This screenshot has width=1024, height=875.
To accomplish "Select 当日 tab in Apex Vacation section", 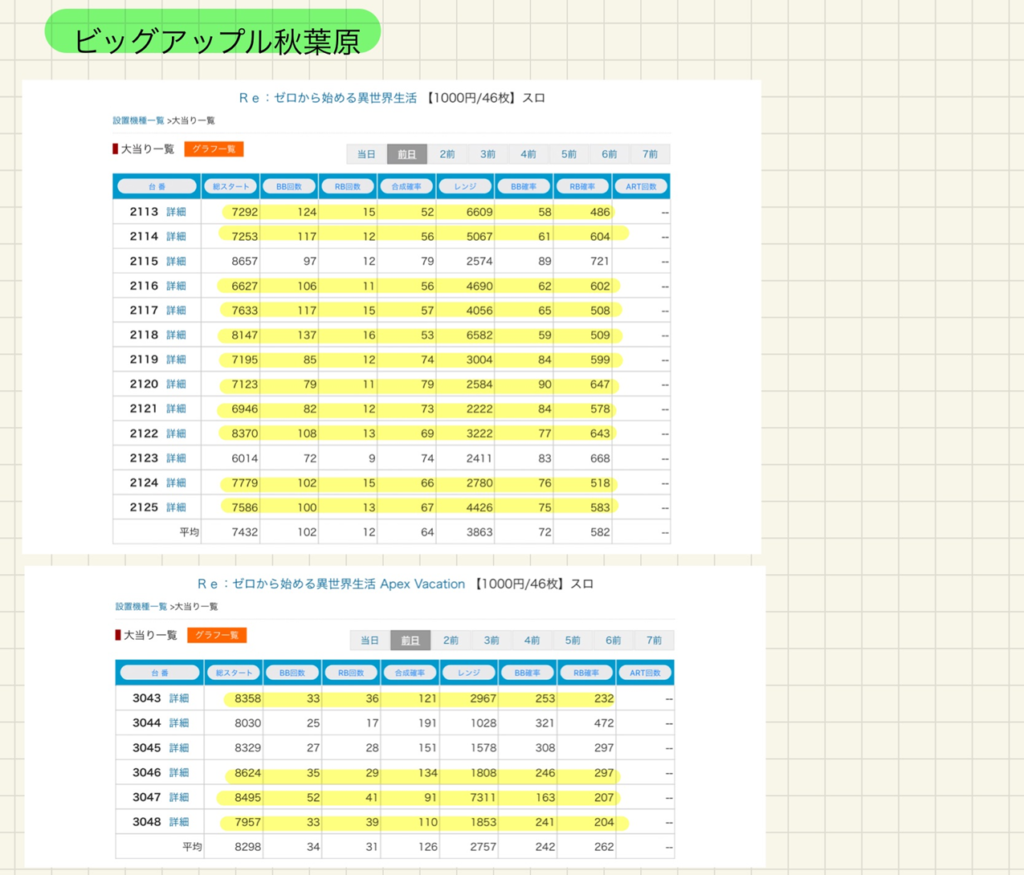I will pos(370,640).
